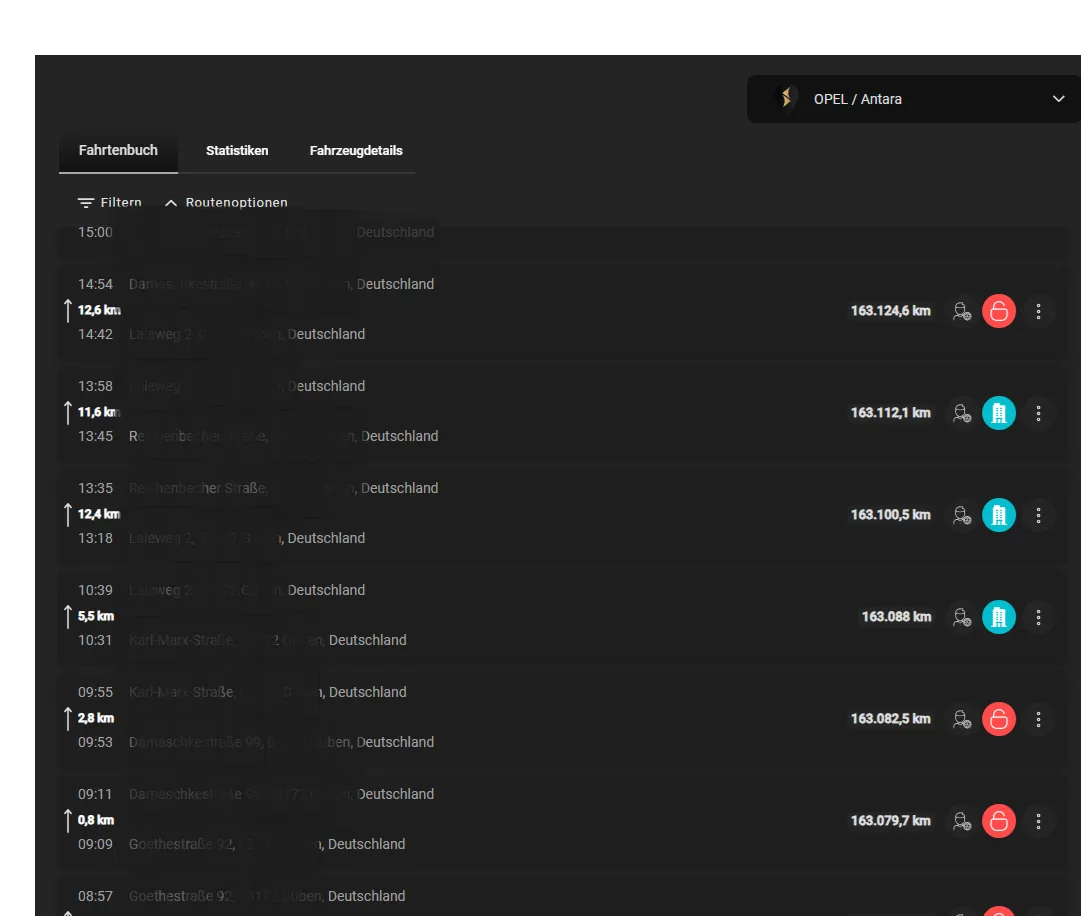Click the red unlock icon for 163.079,7 km trip
1087x916 pixels.
click(998, 821)
